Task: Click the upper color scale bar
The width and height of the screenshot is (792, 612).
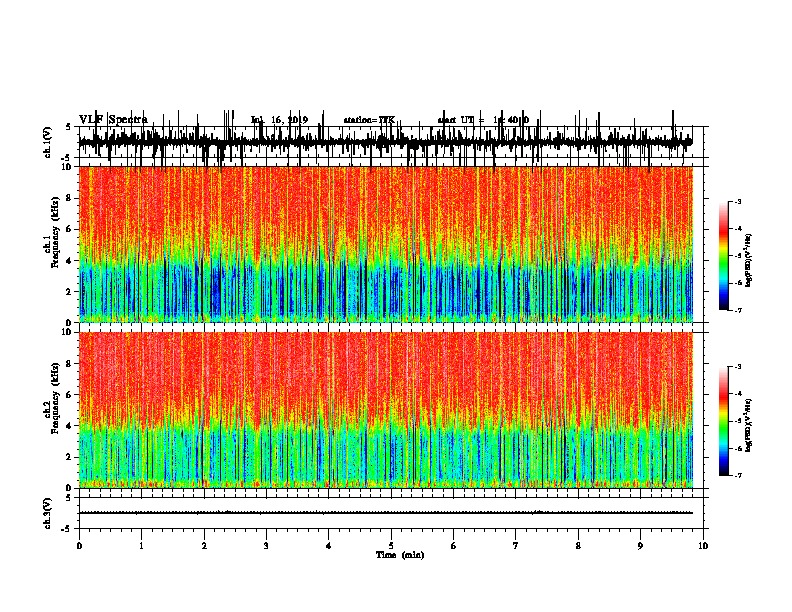Action: (724, 256)
